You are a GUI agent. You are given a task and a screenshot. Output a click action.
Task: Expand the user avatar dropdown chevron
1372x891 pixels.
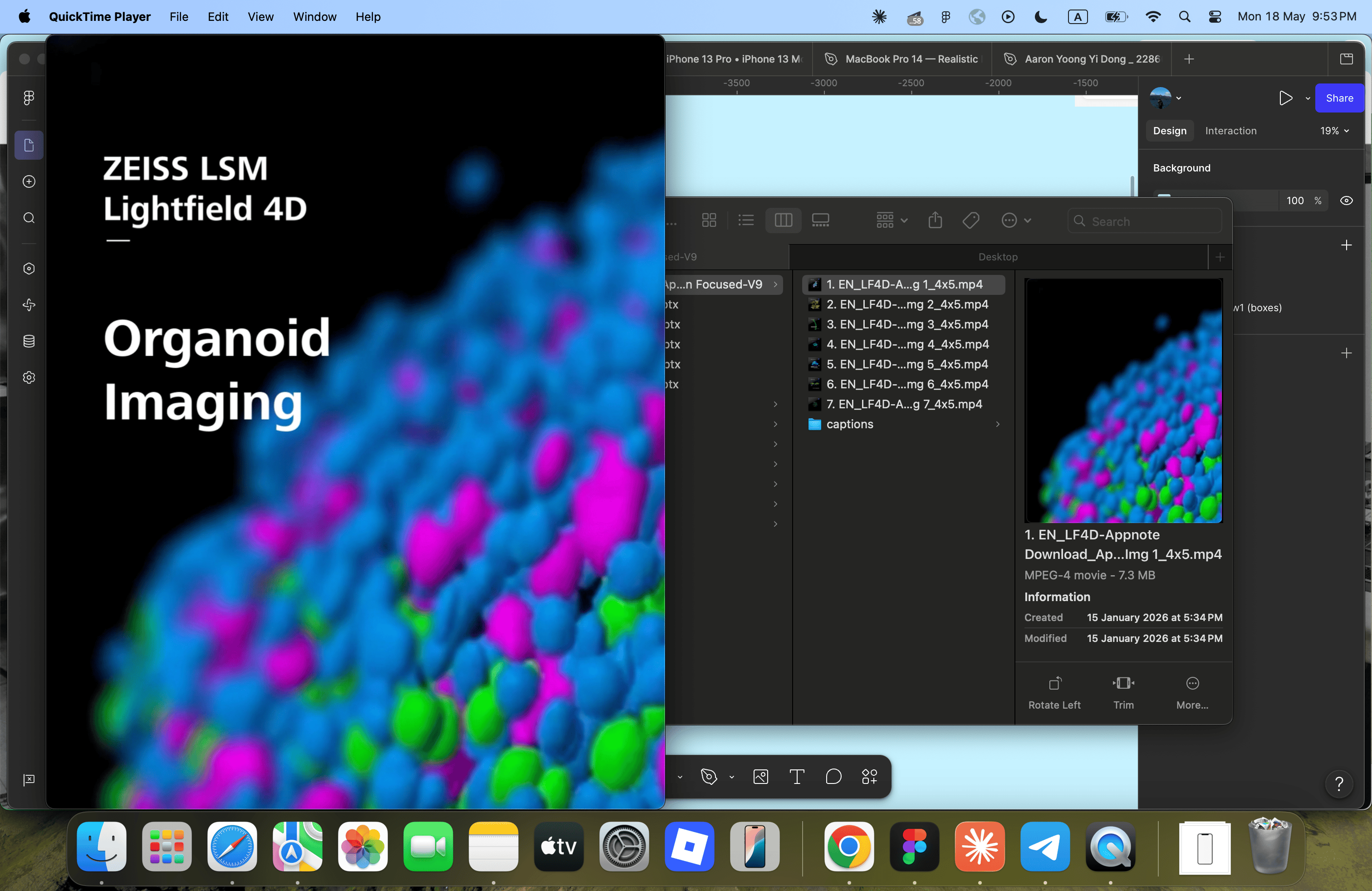click(1178, 98)
